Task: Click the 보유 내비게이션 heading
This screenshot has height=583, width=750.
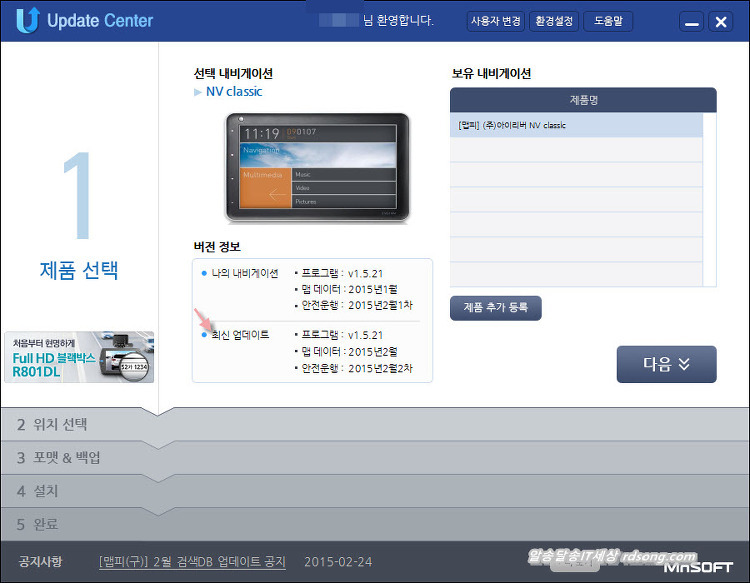Action: [491, 74]
